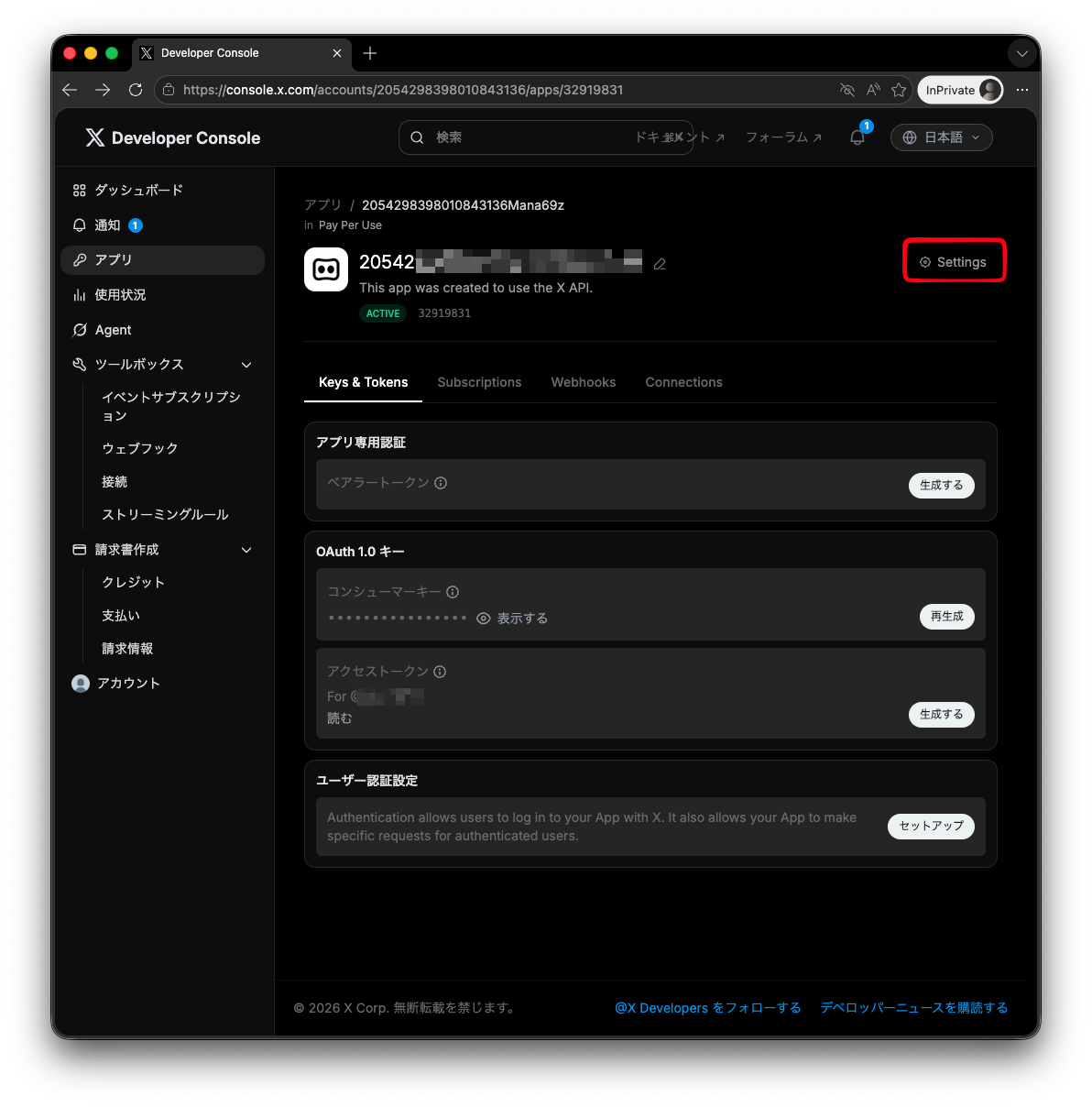Reload the page with the refresh icon
Screen dimensions: 1092x1107
point(136,90)
